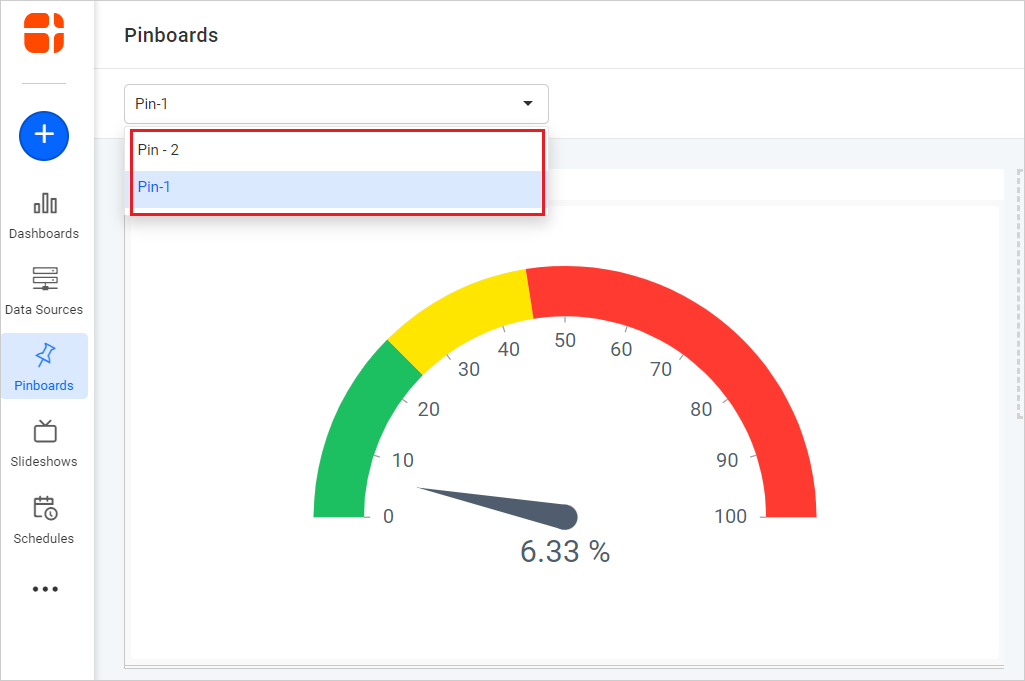Click the orange Bold BI logo
Image resolution: width=1025 pixels, height=681 pixels.
pyautogui.click(x=44, y=33)
